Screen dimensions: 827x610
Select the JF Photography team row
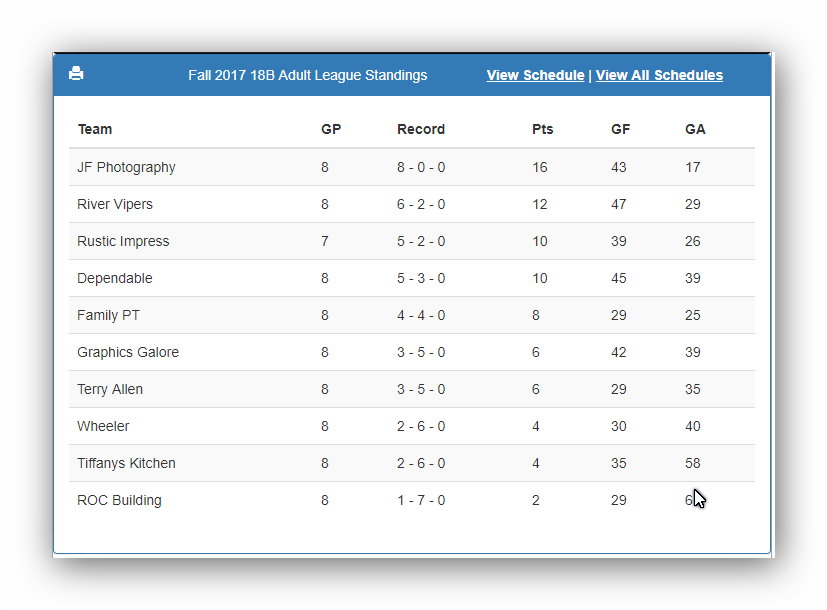412,167
